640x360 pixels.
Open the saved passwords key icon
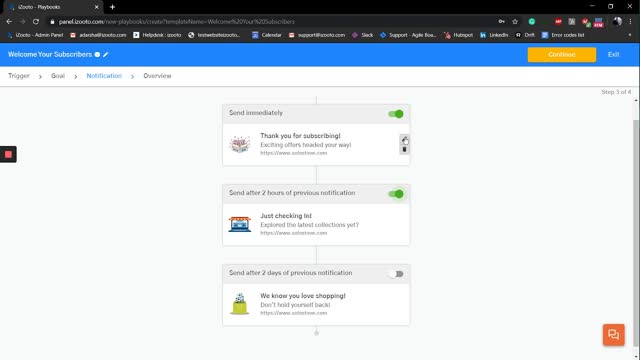click(x=502, y=22)
